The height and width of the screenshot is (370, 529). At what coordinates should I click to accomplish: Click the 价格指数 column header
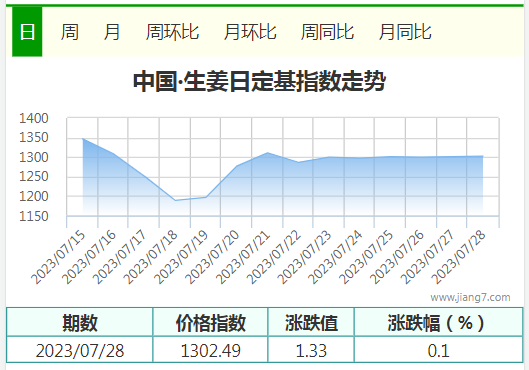tap(210, 322)
